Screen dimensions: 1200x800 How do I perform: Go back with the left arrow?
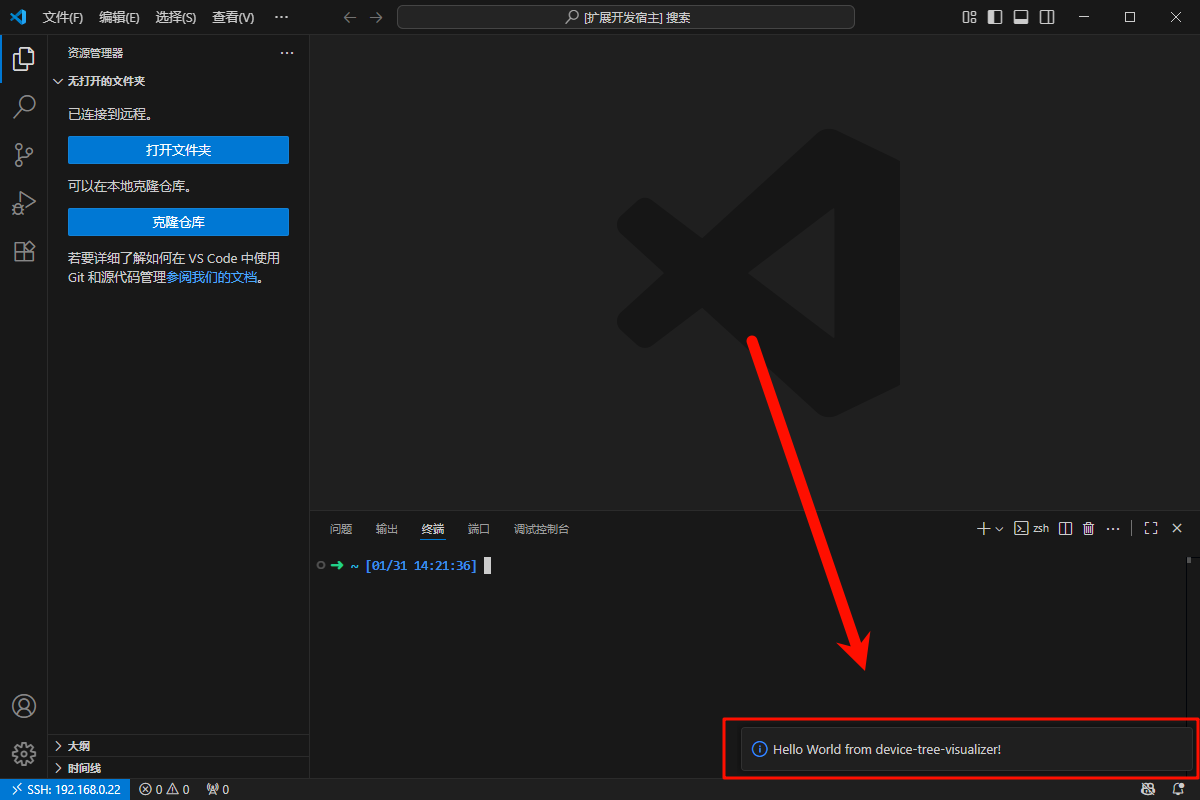pyautogui.click(x=350, y=17)
